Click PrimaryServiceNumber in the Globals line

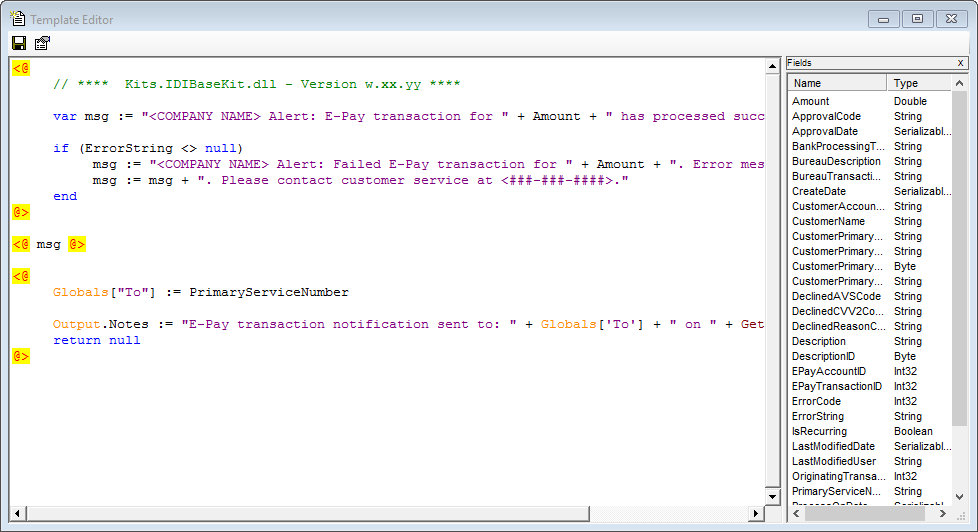[x=269, y=292]
